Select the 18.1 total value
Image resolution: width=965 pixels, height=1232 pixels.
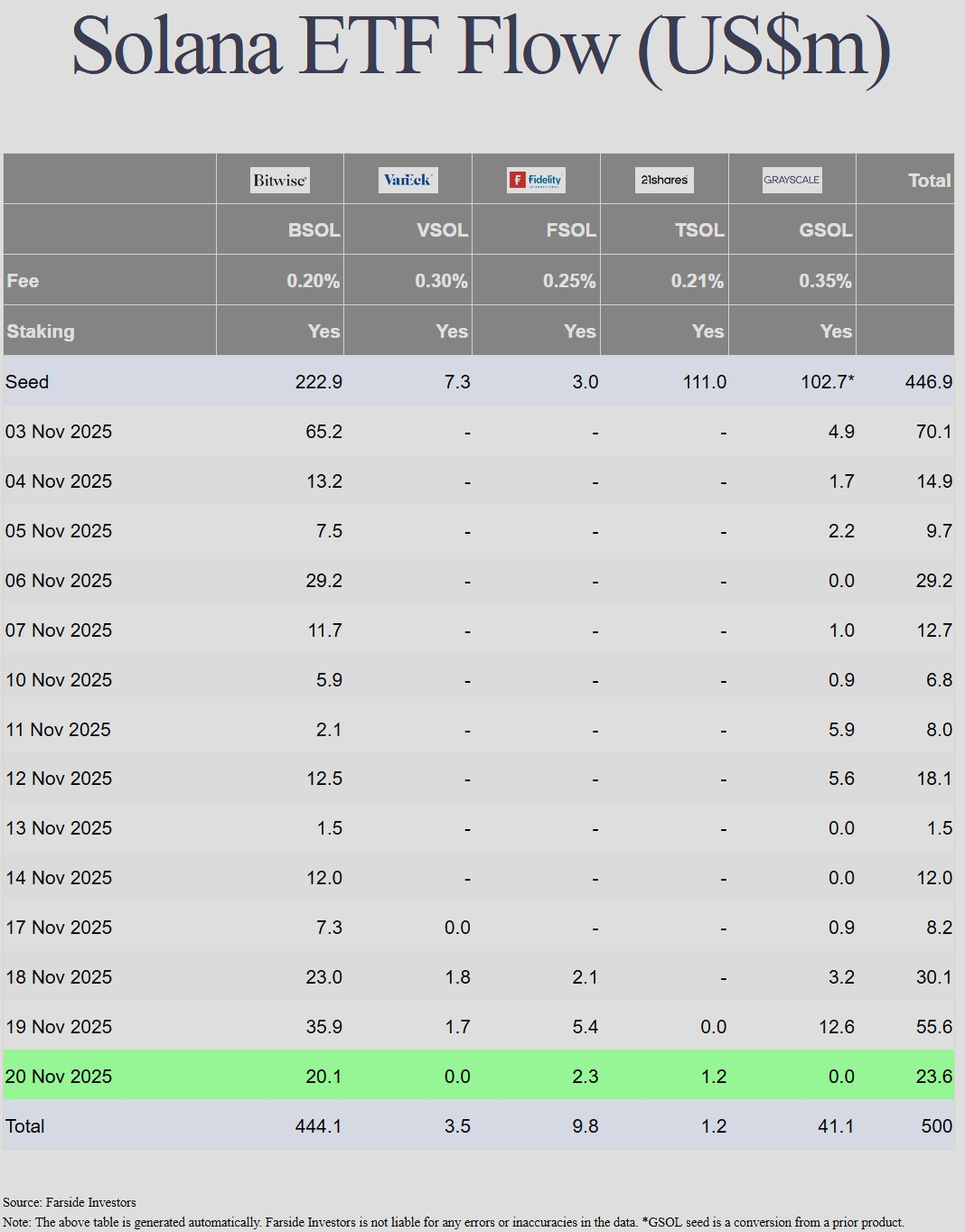934,779
